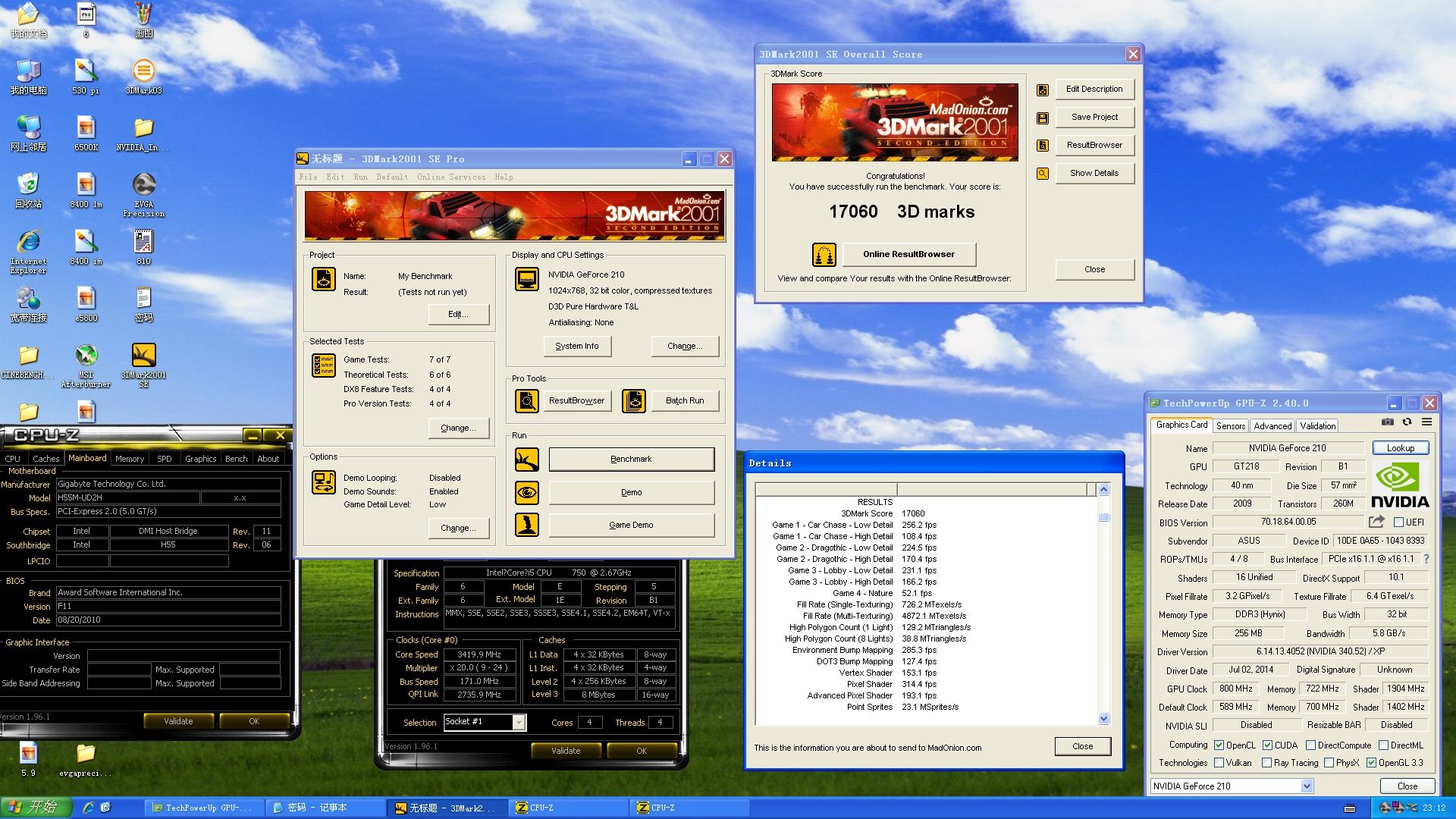Toggle the Ray Tracing checkbox
Viewport: 1456px width, 819px height.
(1267, 763)
